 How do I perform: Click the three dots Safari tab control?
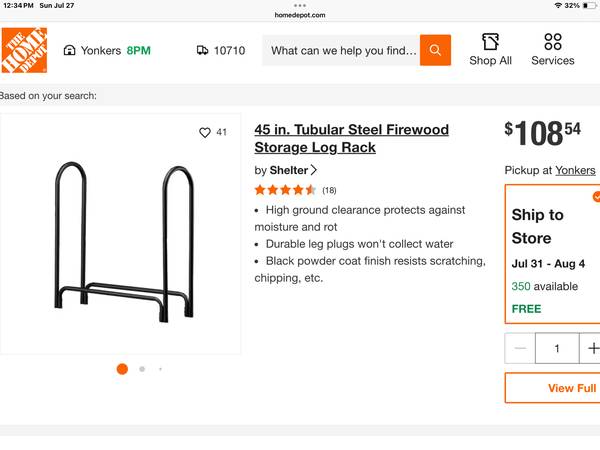[300, 5]
